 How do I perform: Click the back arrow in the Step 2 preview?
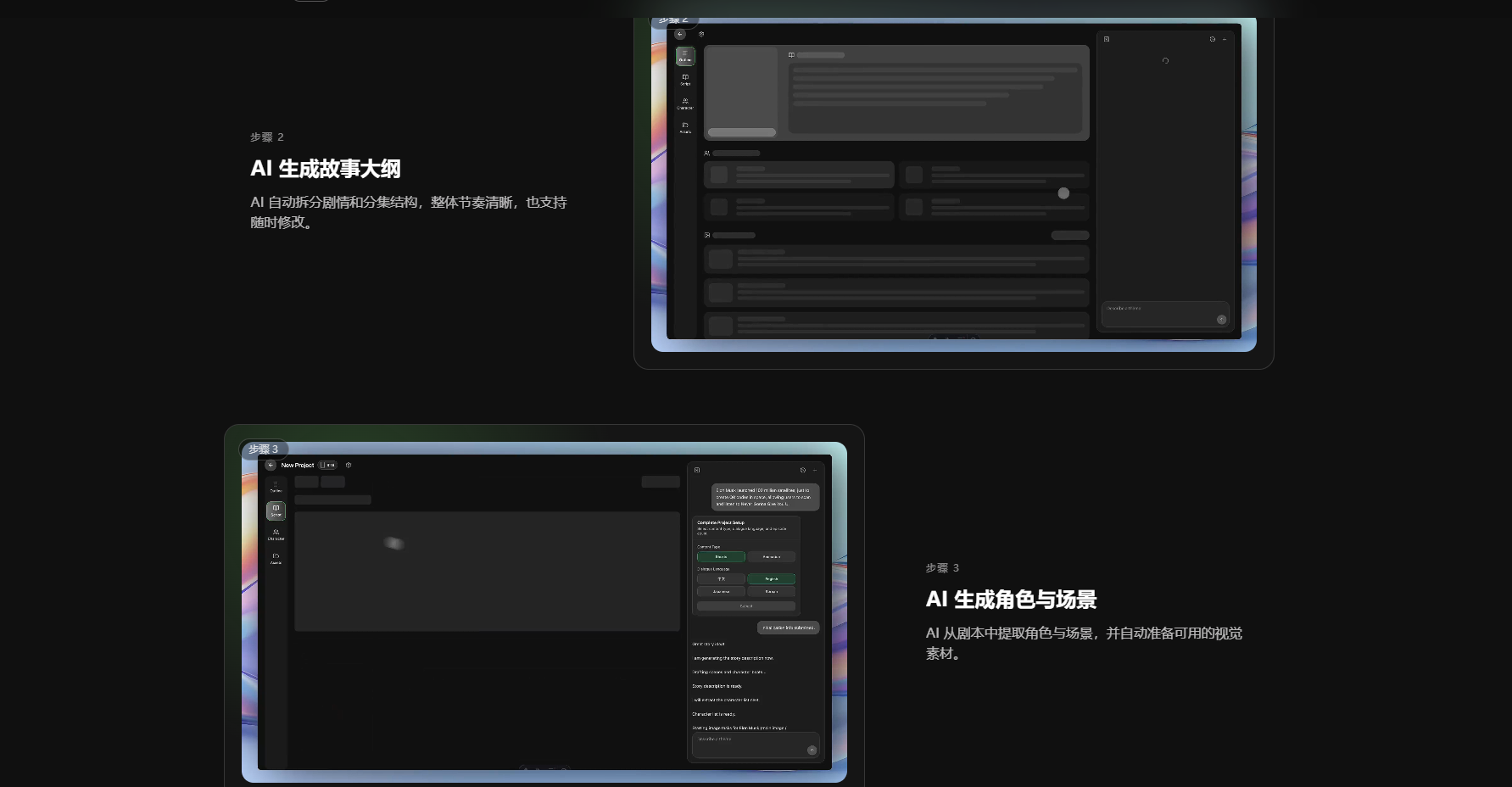(x=680, y=34)
